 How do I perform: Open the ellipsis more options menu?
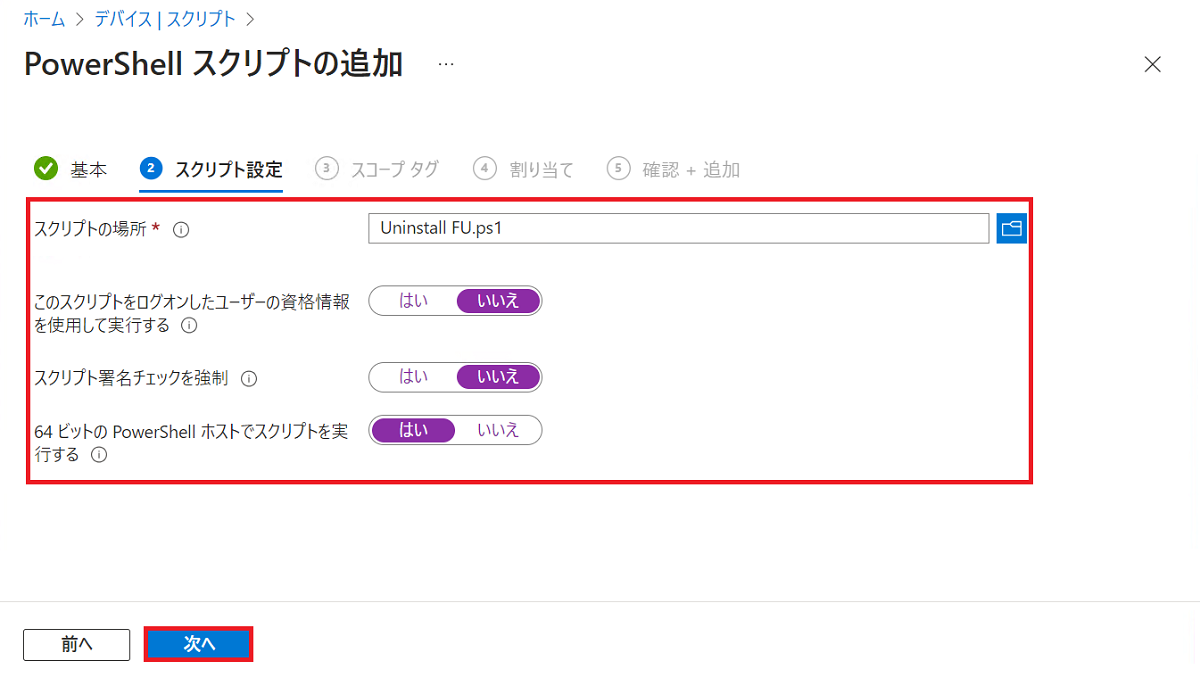click(x=446, y=65)
